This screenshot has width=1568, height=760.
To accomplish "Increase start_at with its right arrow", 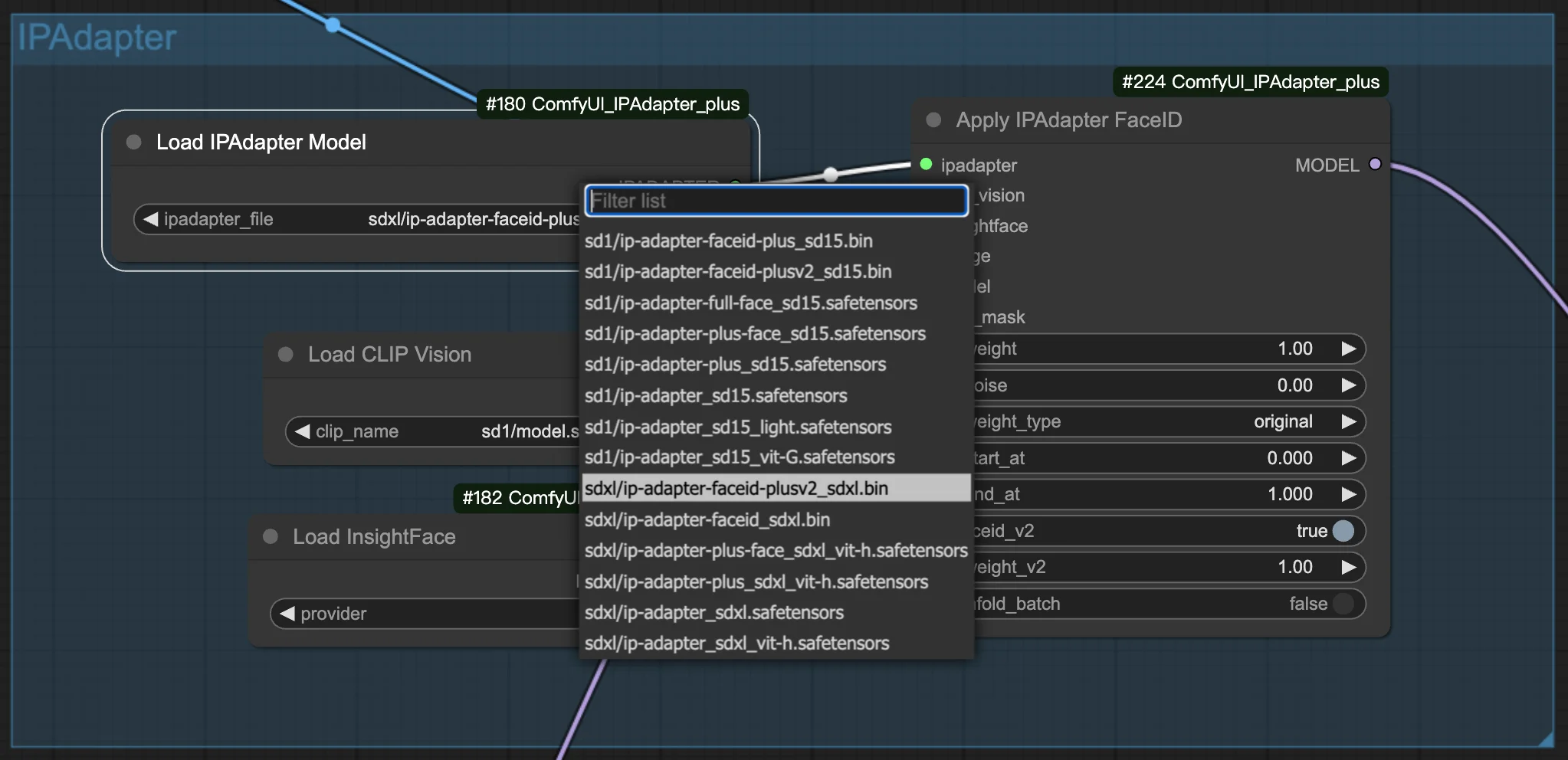I will 1349,458.
